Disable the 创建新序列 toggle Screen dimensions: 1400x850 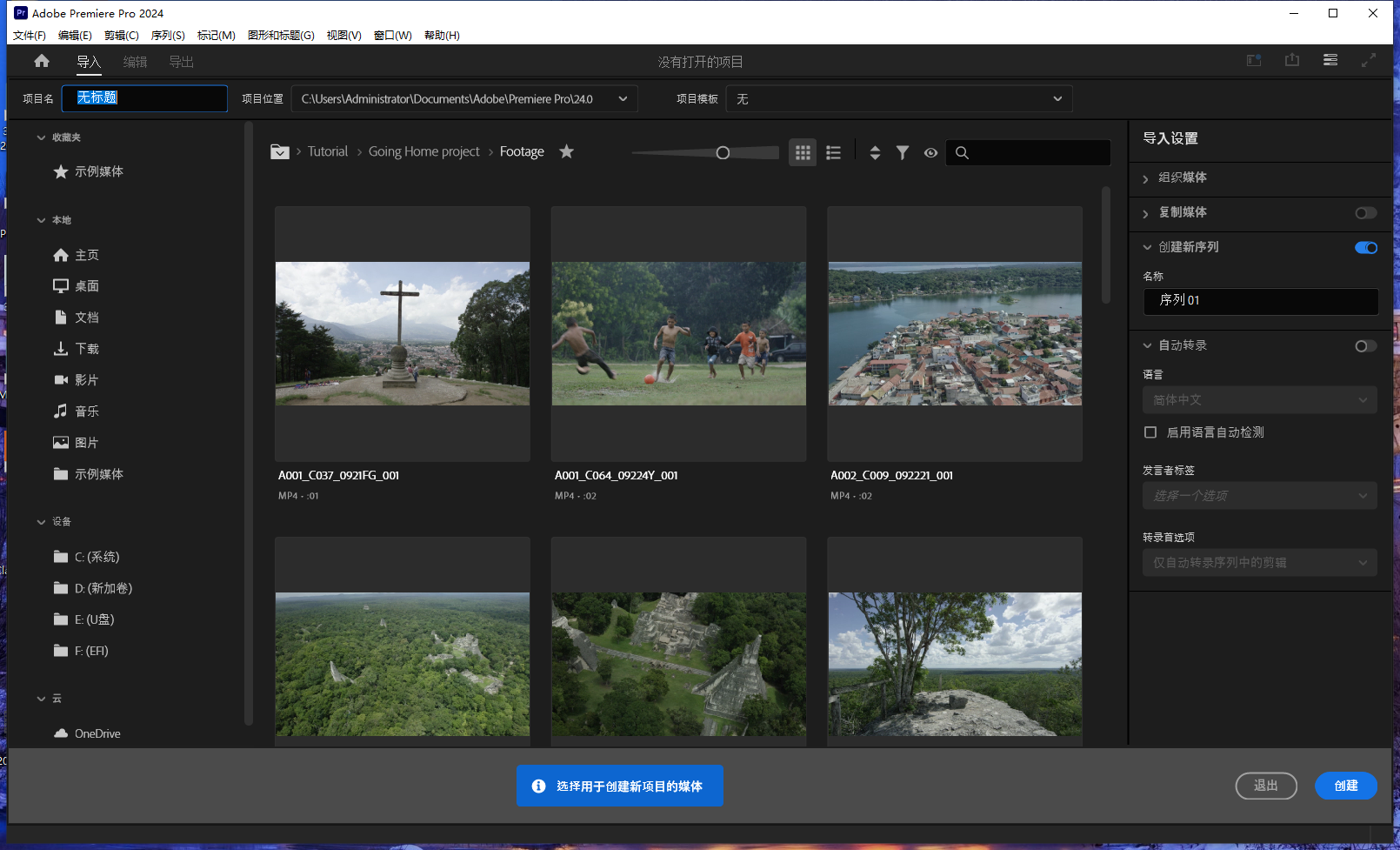pyautogui.click(x=1364, y=247)
